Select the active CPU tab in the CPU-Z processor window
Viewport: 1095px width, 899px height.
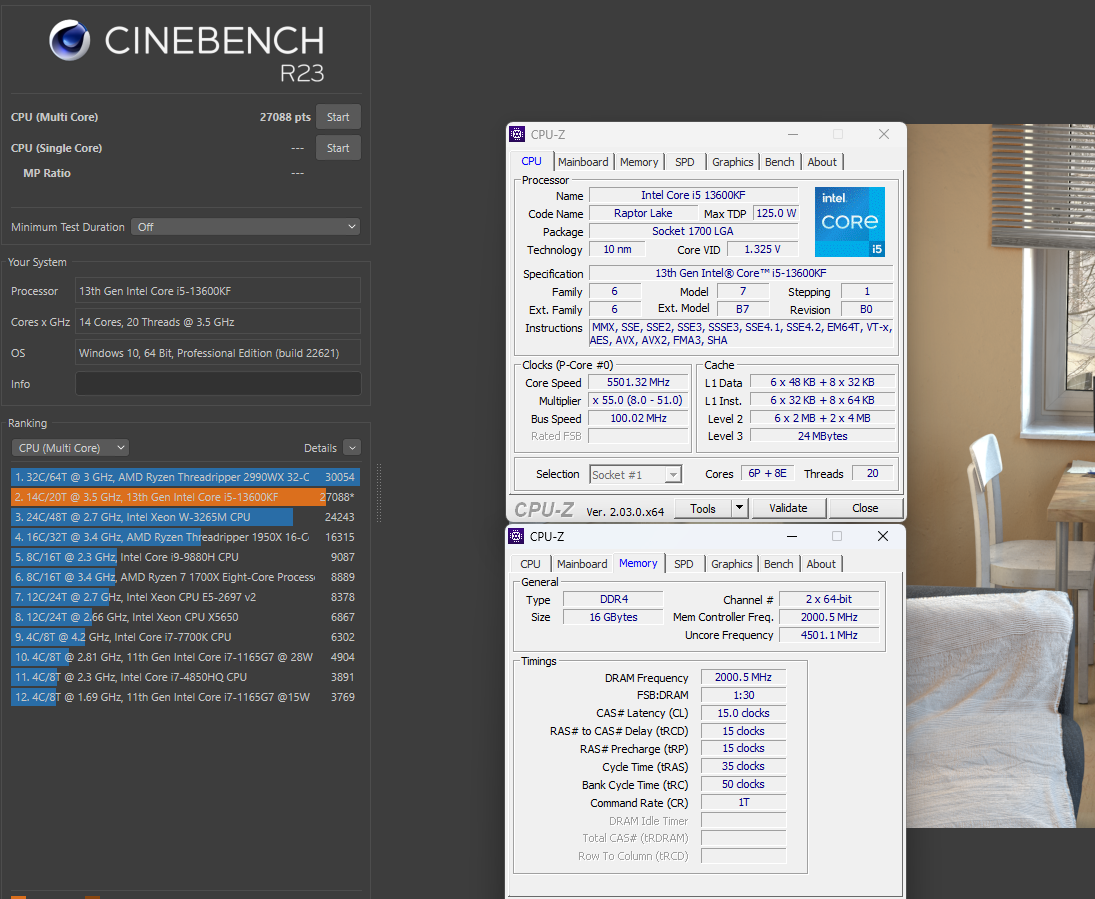(x=531, y=161)
